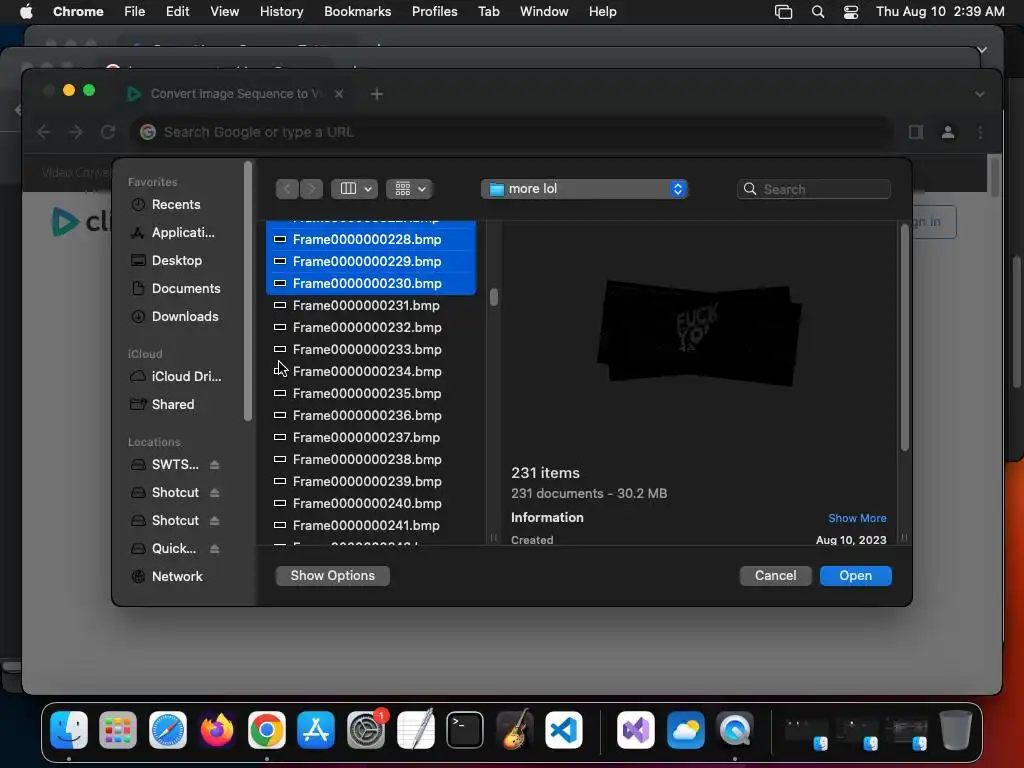Select Desktop in the sidebar
The height and width of the screenshot is (768, 1024).
[176, 261]
